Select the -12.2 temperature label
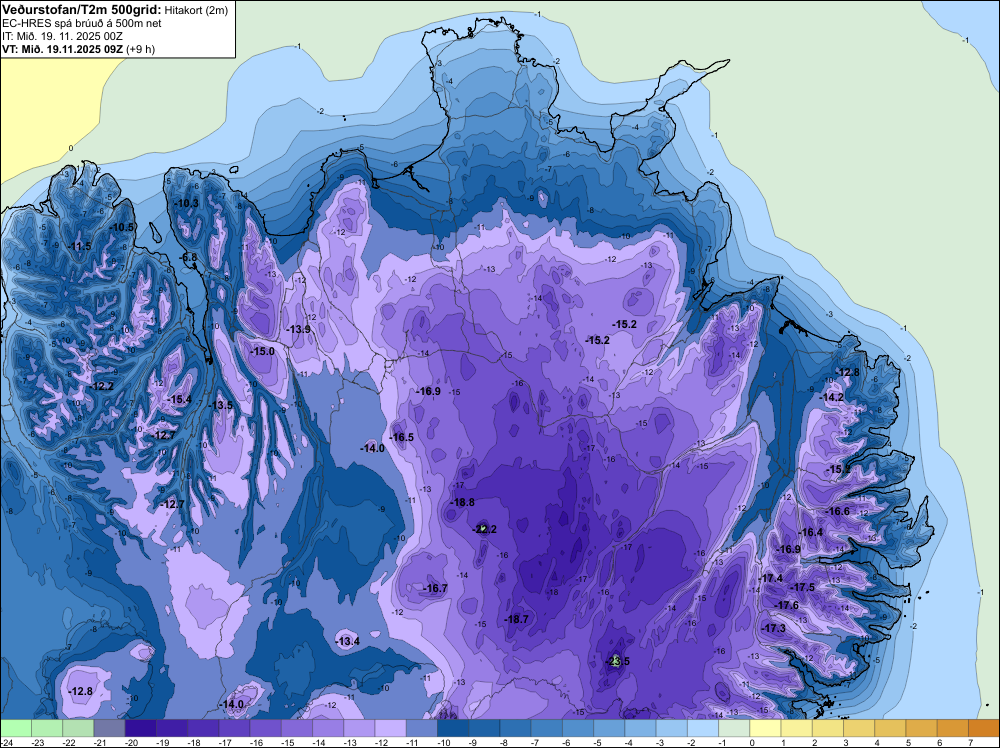1000x748 pixels. 101,386
